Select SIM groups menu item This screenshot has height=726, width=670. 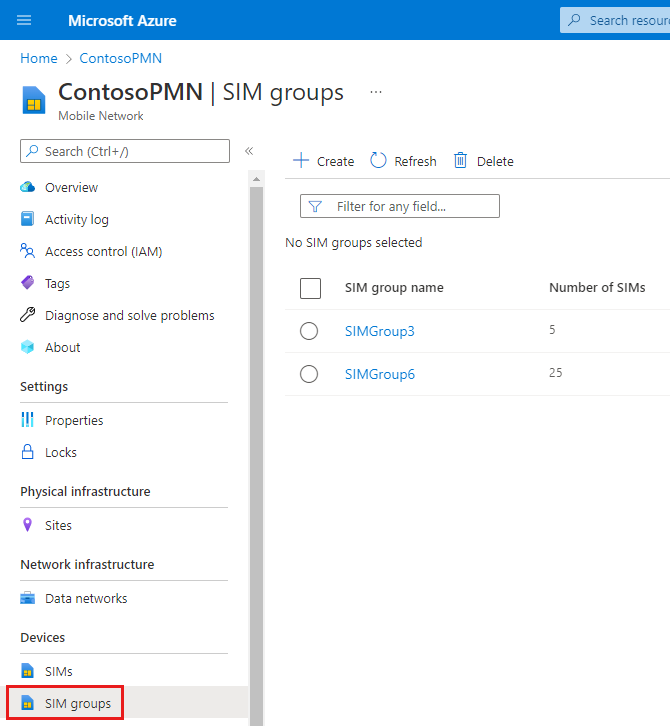coord(78,703)
